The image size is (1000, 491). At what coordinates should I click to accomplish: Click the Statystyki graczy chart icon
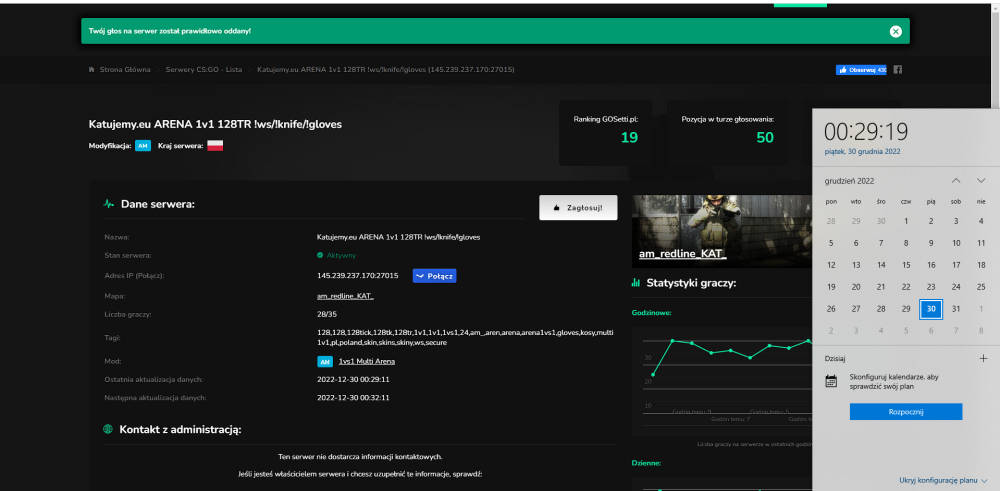[636, 282]
